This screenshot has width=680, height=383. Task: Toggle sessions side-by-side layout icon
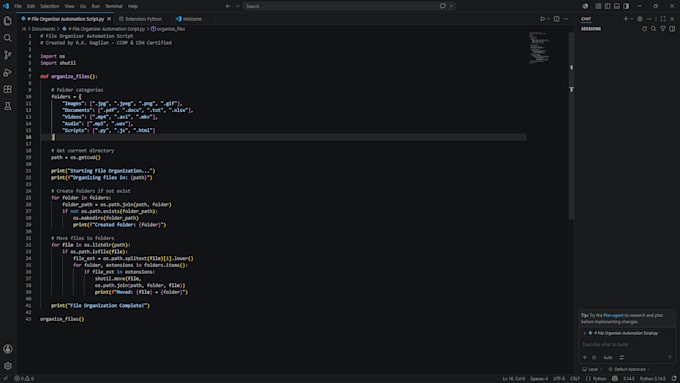tap(672, 29)
